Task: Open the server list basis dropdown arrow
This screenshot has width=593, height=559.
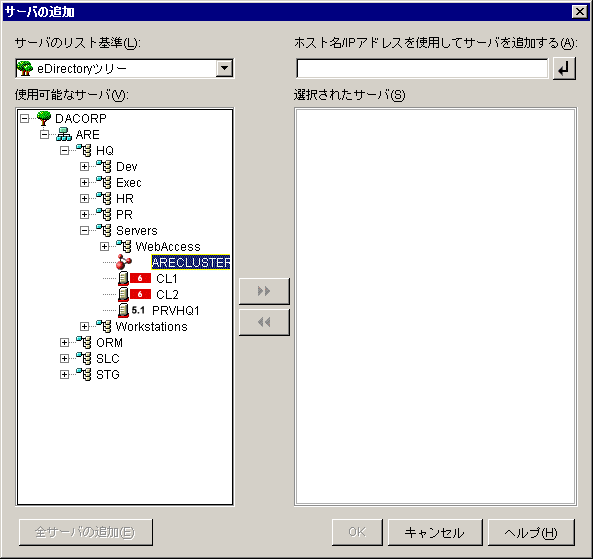Action: [225, 68]
